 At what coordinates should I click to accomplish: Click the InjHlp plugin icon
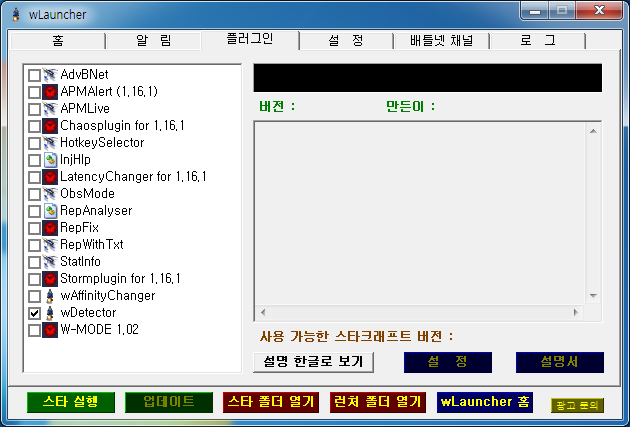pyautogui.click(x=50, y=160)
